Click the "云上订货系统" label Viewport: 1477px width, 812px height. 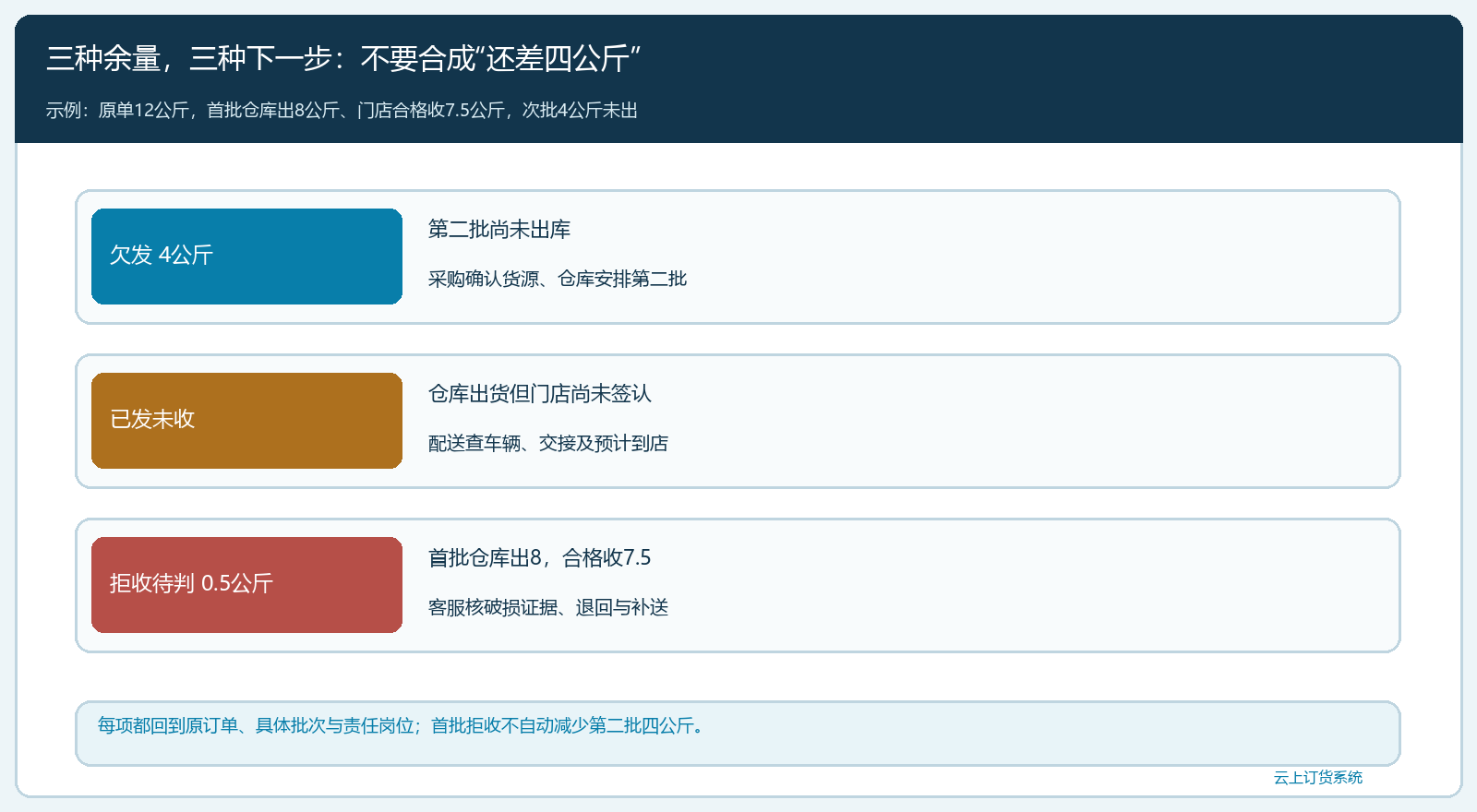[1318, 778]
